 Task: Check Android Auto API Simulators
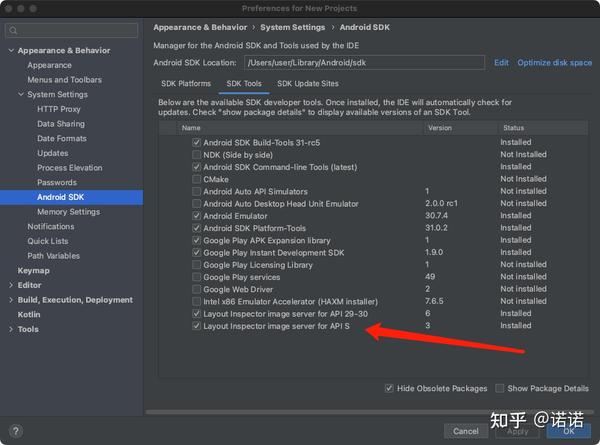click(x=196, y=191)
